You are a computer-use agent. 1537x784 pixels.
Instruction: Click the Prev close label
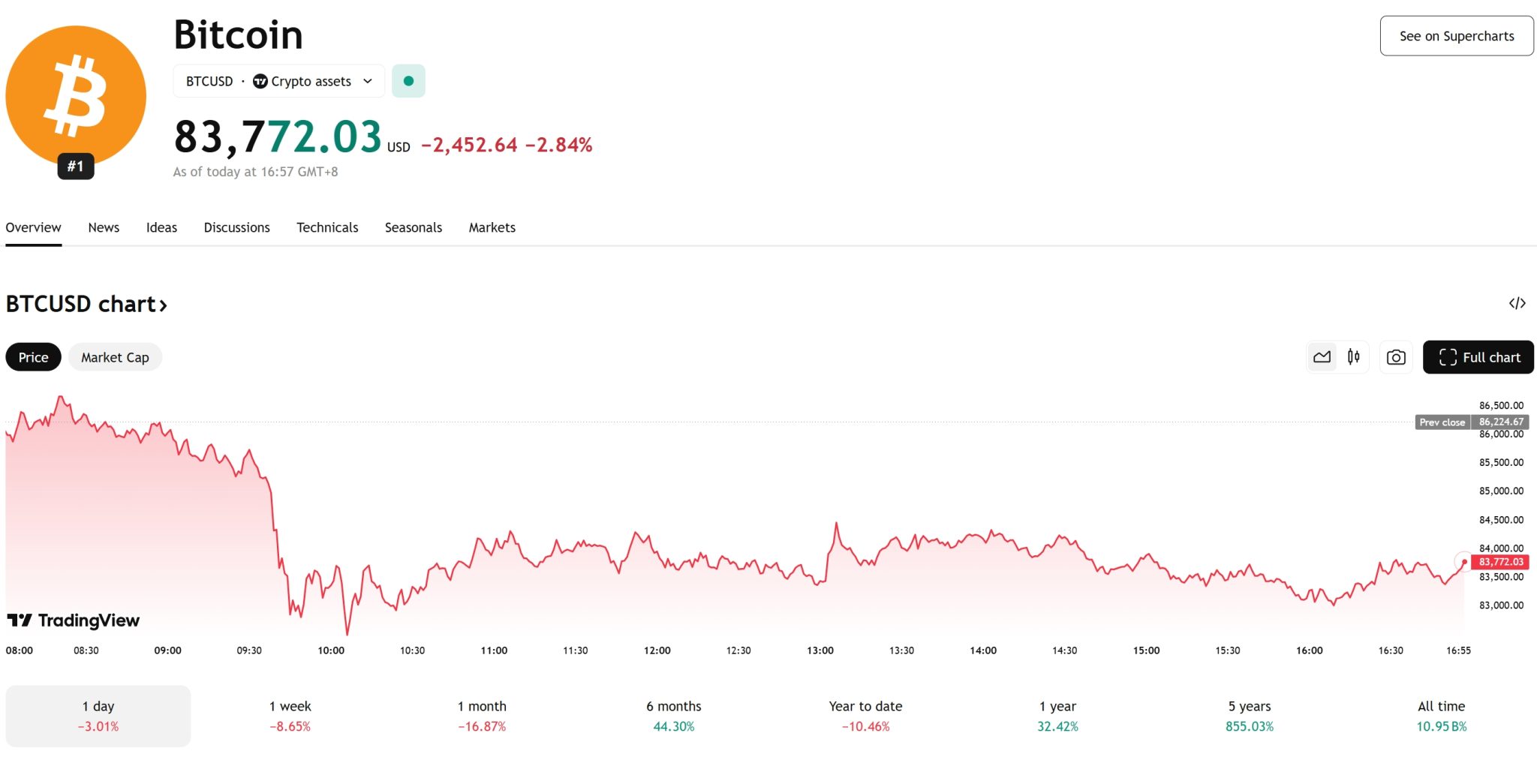click(1442, 422)
